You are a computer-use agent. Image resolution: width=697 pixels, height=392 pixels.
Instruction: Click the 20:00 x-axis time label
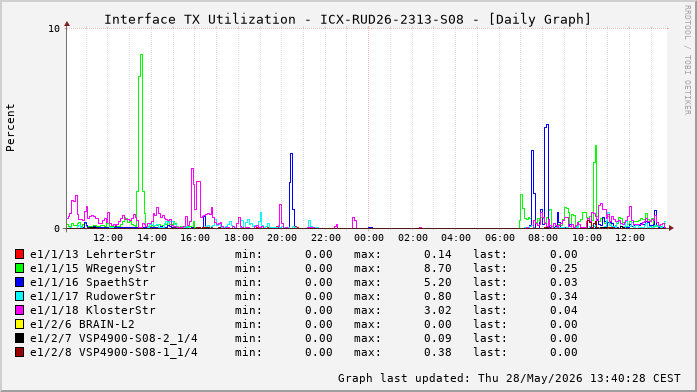pos(282,238)
